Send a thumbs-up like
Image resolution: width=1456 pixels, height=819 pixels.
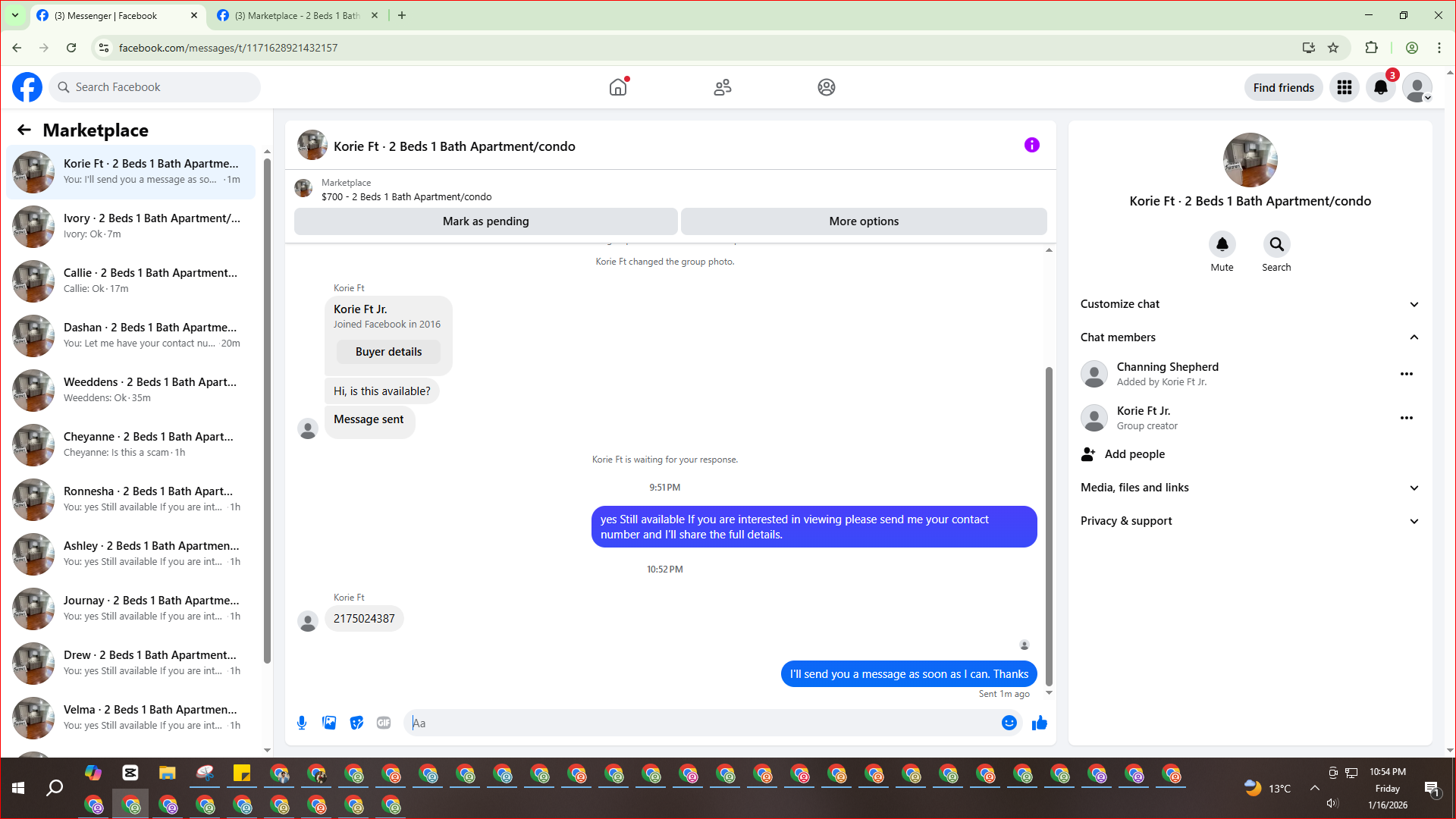(1039, 723)
